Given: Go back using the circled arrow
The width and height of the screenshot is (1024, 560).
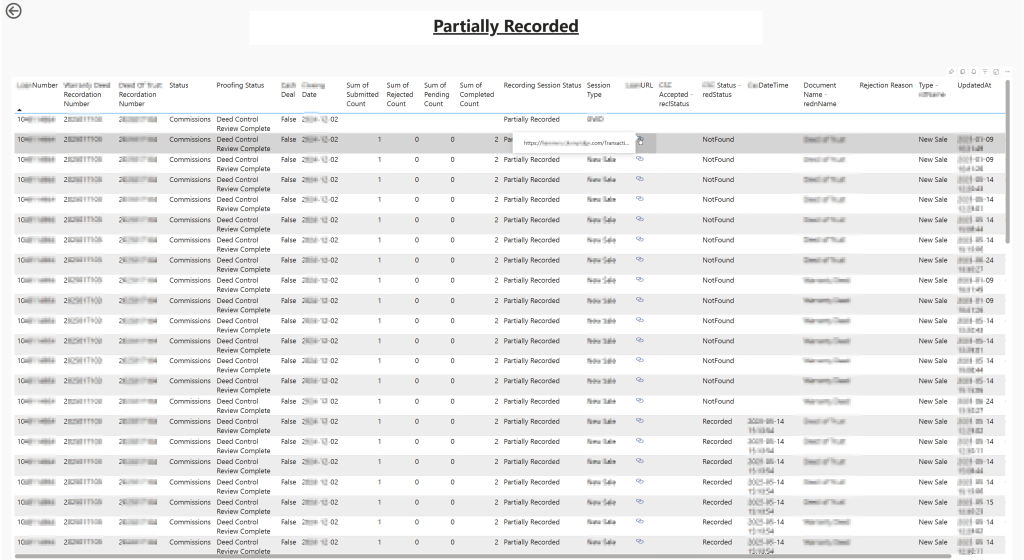Looking at the screenshot, I should click(13, 11).
